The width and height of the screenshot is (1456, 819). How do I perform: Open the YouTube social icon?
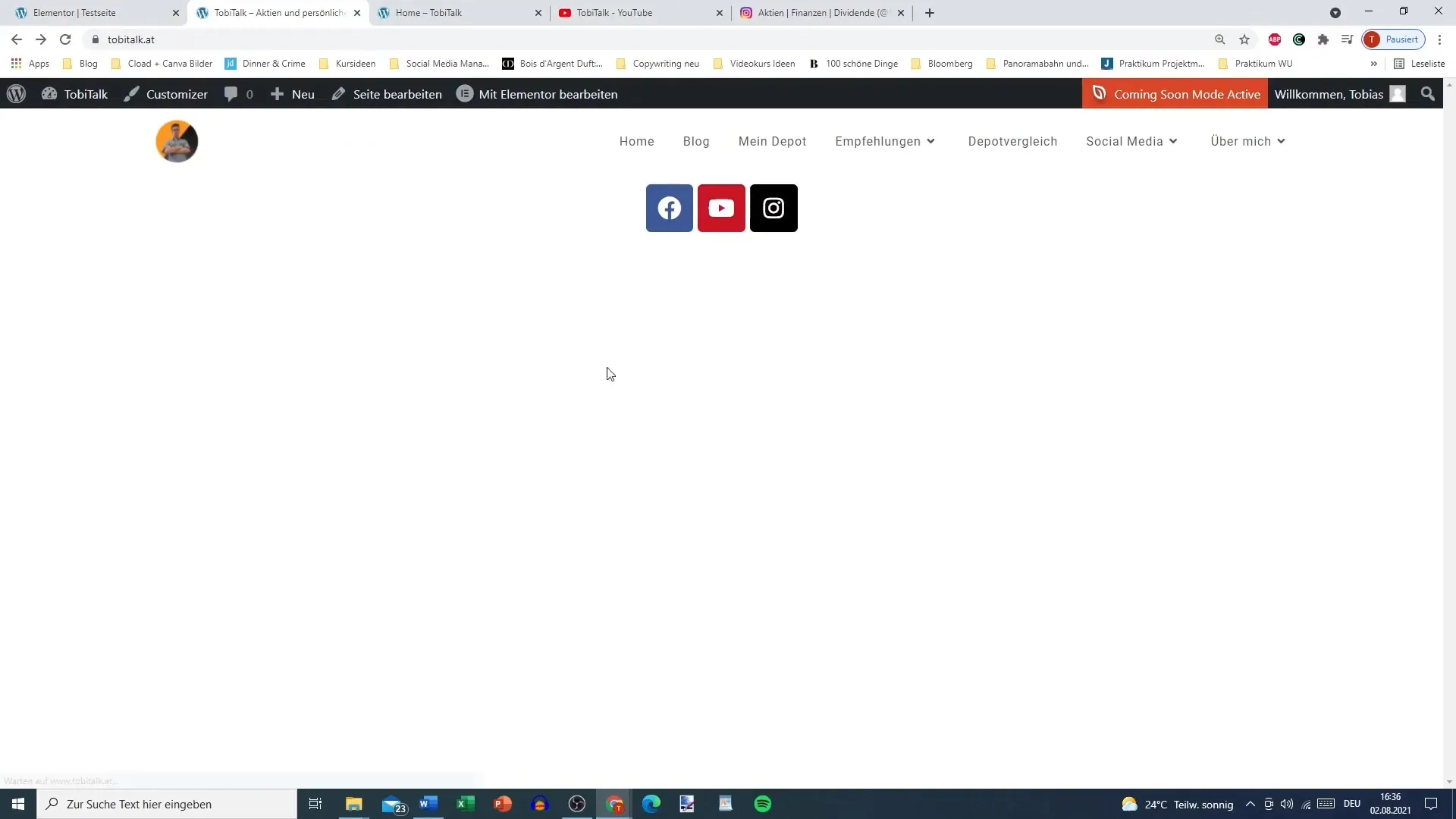[721, 208]
